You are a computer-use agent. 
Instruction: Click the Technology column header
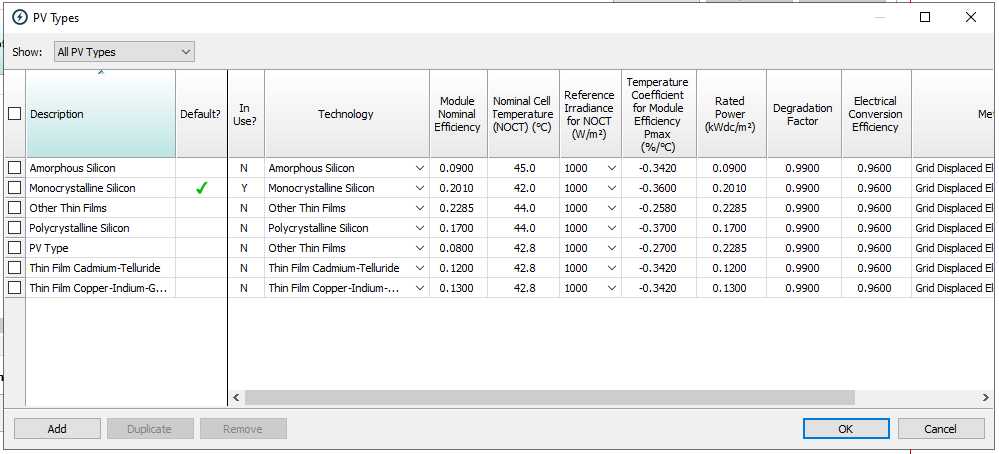pos(346,114)
